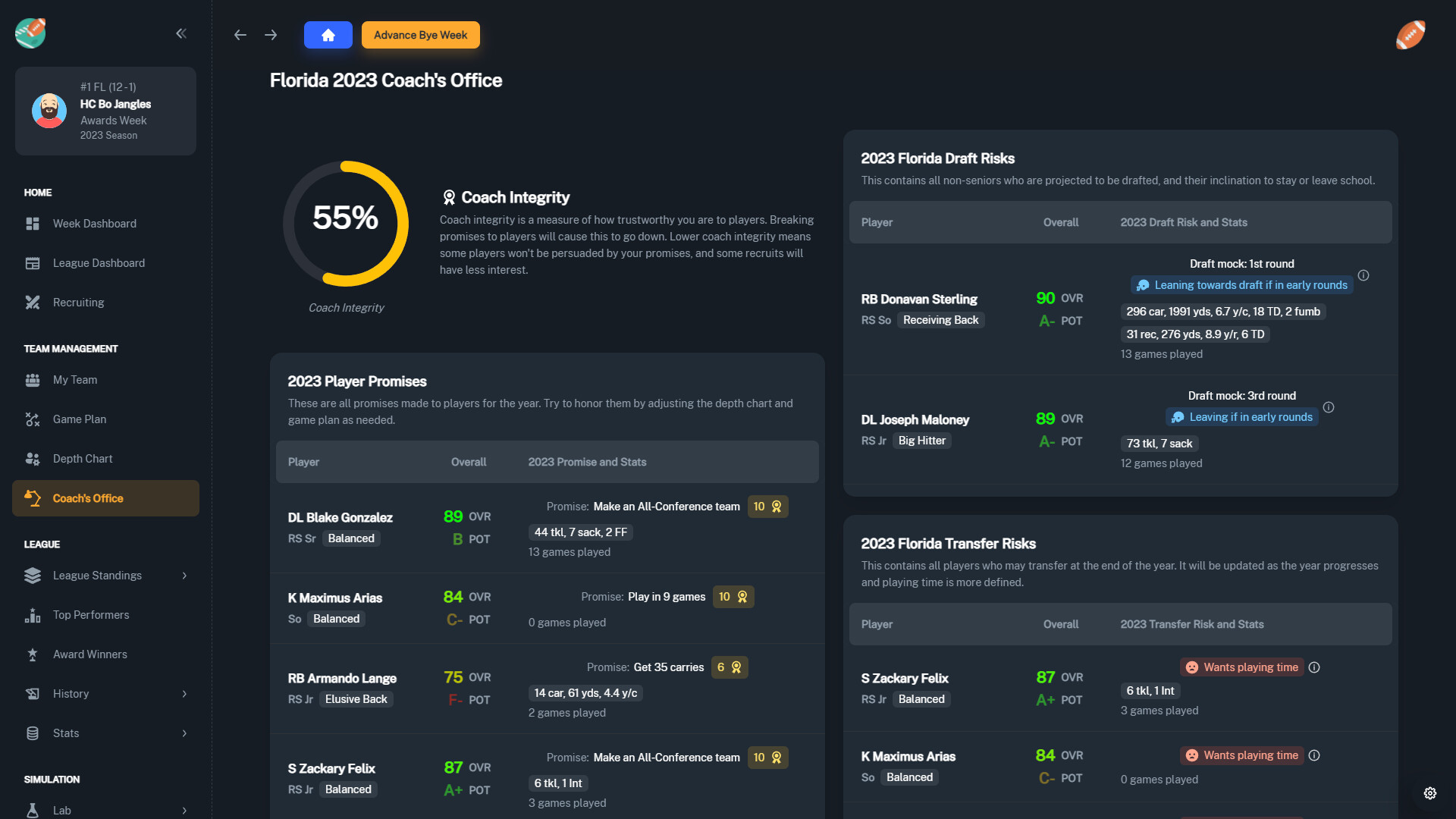Image resolution: width=1456 pixels, height=819 pixels.
Task: Expand the History submenu
Action: (x=184, y=694)
